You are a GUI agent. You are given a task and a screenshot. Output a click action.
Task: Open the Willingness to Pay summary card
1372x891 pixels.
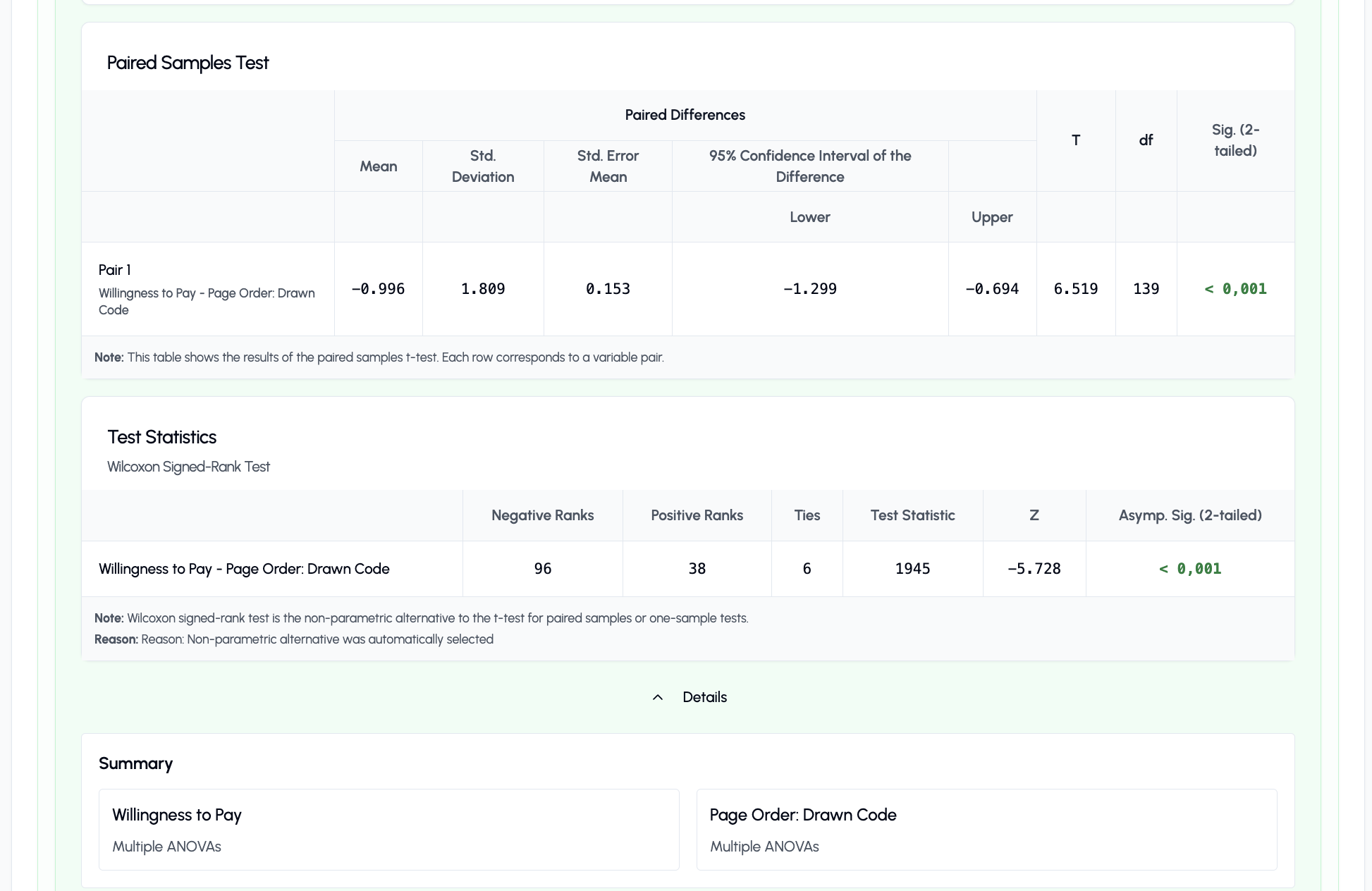click(389, 830)
